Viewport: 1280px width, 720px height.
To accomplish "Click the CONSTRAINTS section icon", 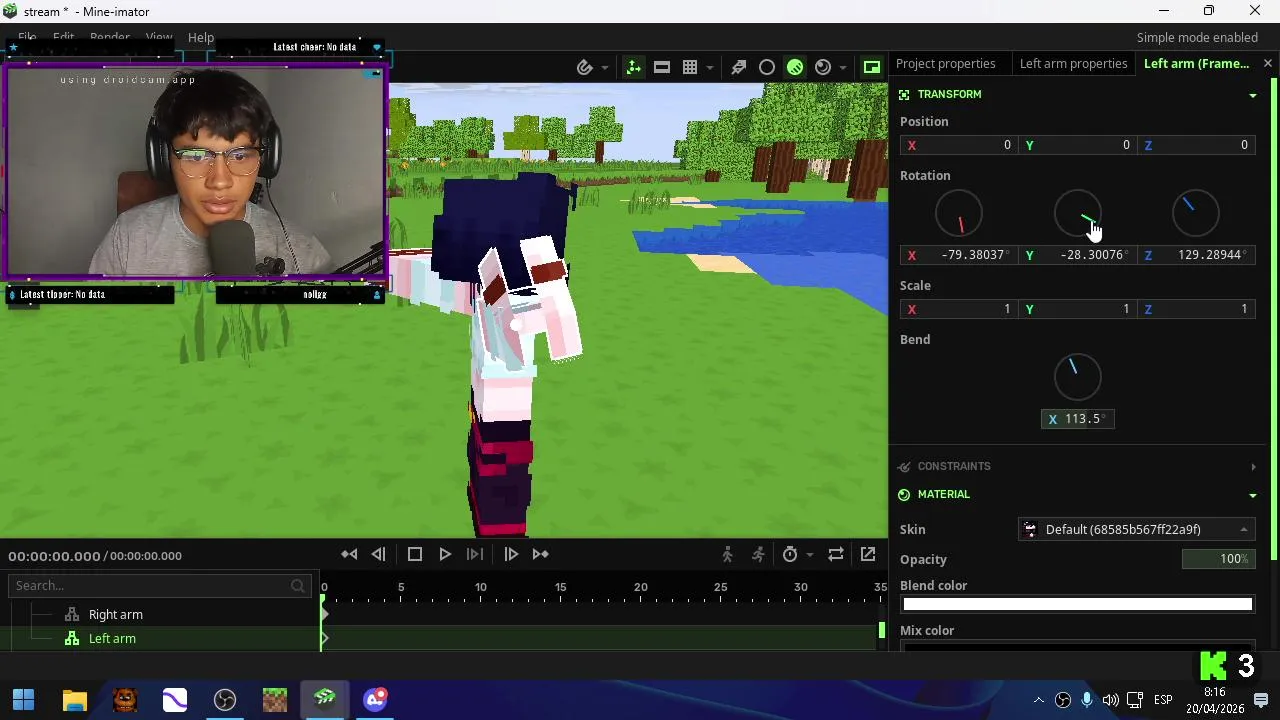I will click(x=904, y=467).
